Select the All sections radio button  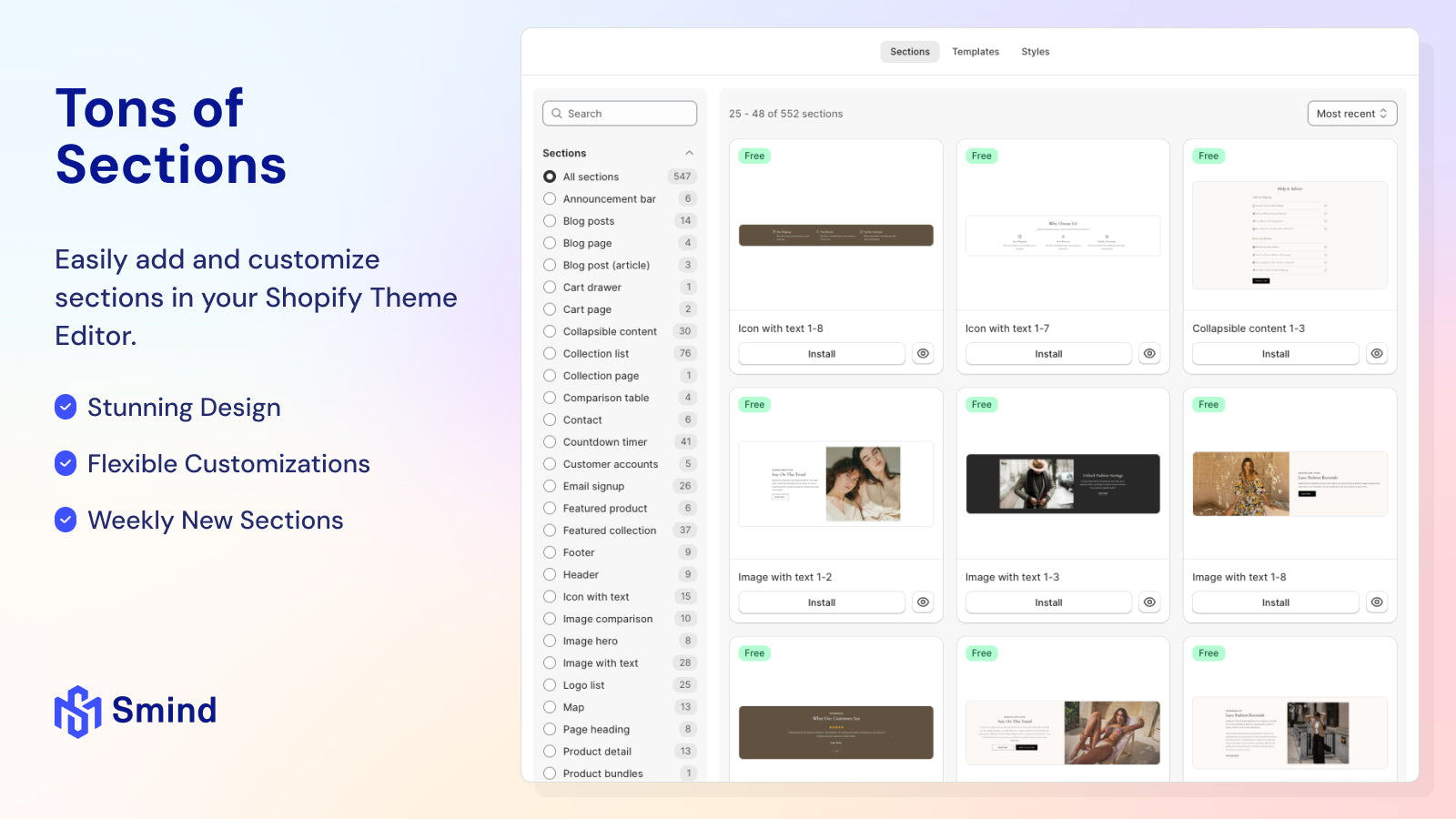click(x=550, y=177)
